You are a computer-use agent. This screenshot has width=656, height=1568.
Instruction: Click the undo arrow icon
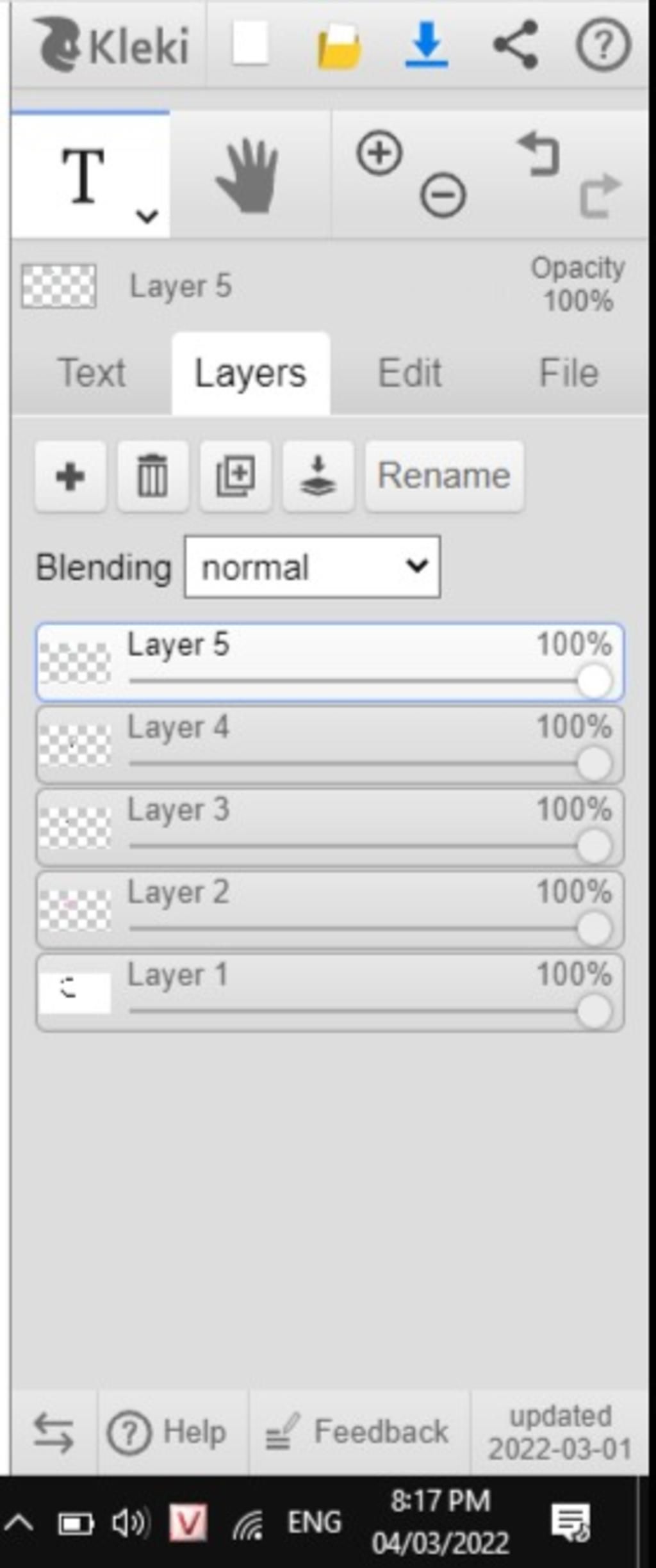click(539, 154)
